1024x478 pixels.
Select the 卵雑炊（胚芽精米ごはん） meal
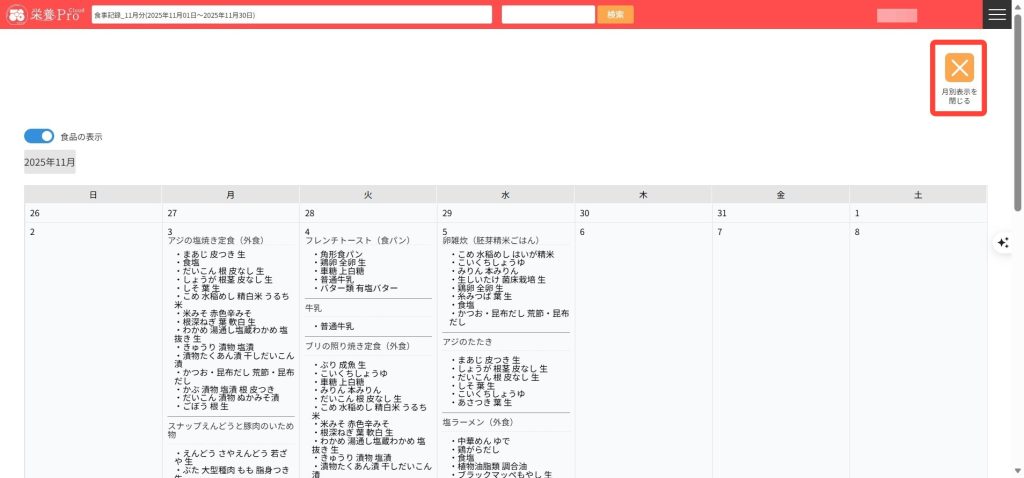[x=490, y=241]
